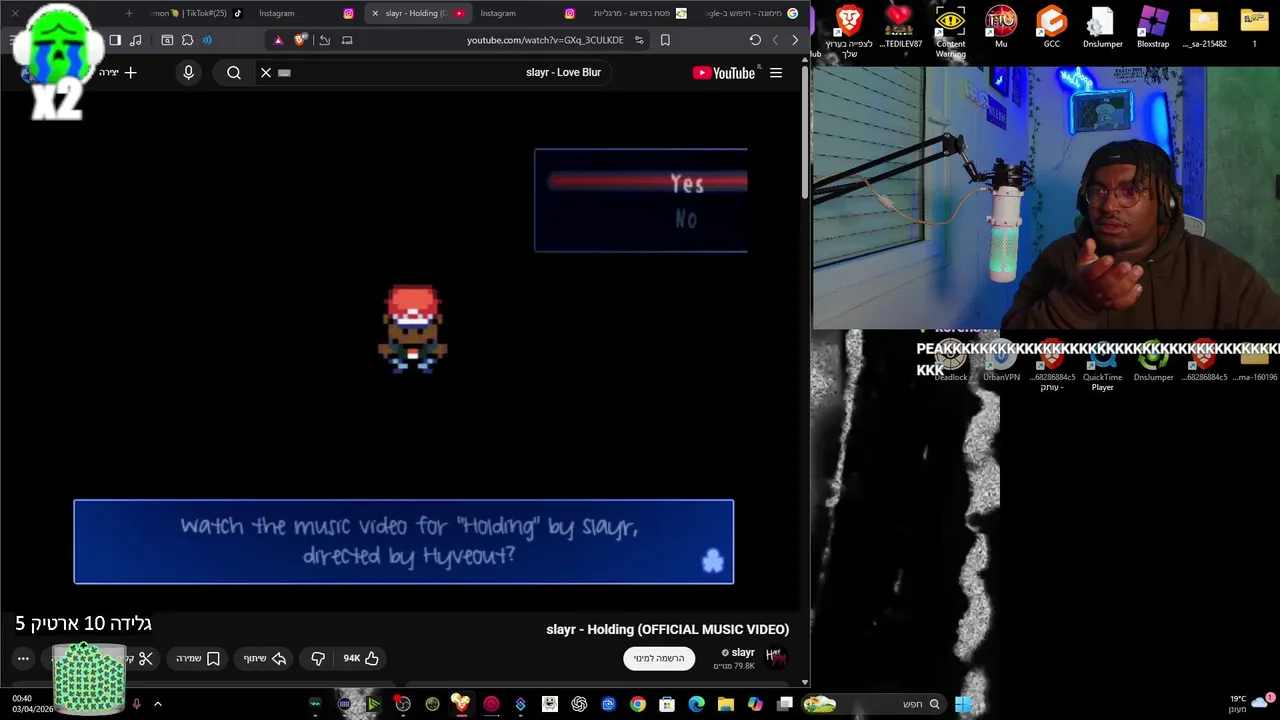The height and width of the screenshot is (720, 1280).
Task: Switch to the Google search tab
Action: (x=750, y=13)
